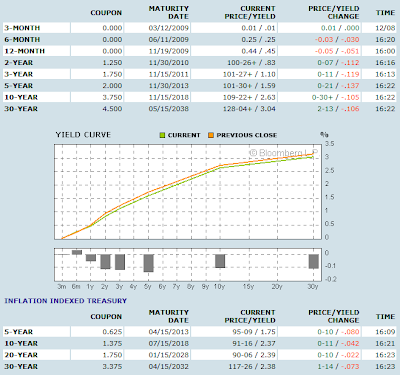Click the 10-YEAR treasury label at 3.750 coupon
Viewport: 400px width, 375px height.
coord(21,97)
